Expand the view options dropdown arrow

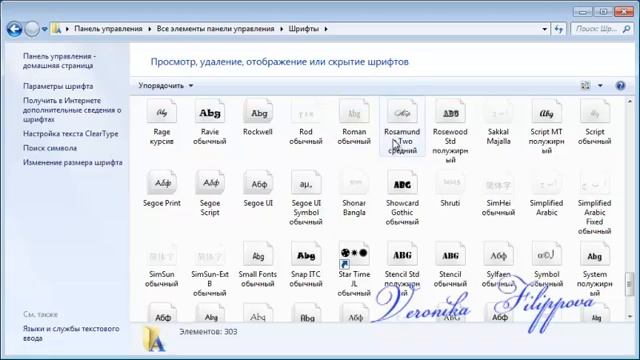[600, 86]
